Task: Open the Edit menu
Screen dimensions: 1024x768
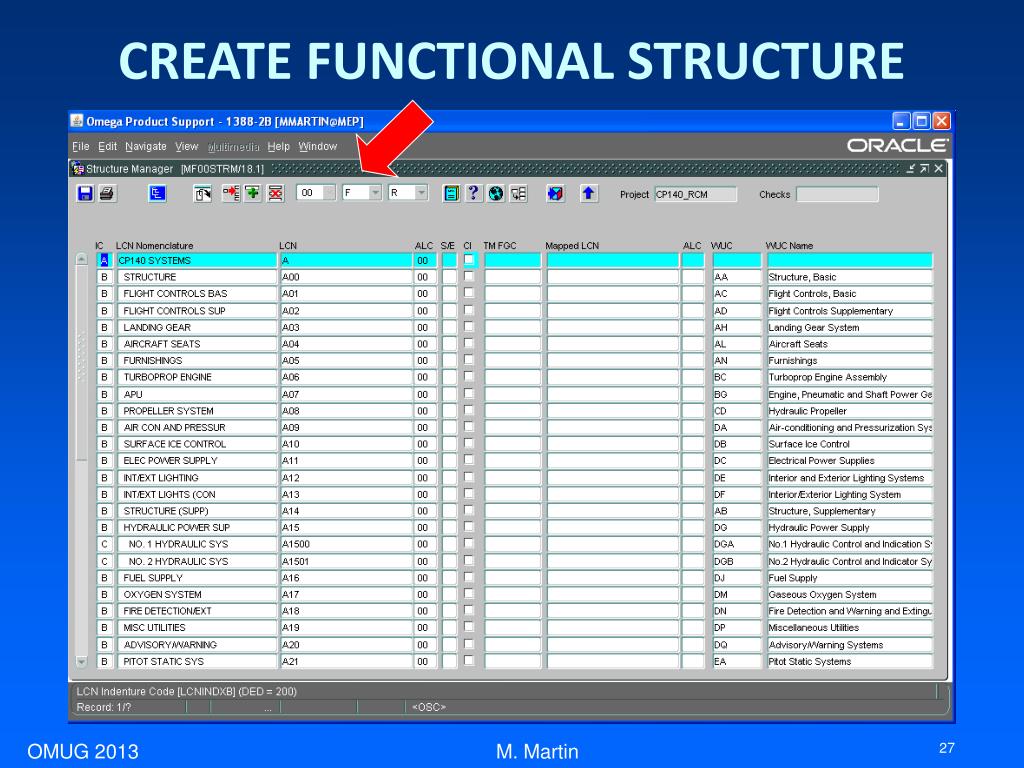Action: click(107, 146)
